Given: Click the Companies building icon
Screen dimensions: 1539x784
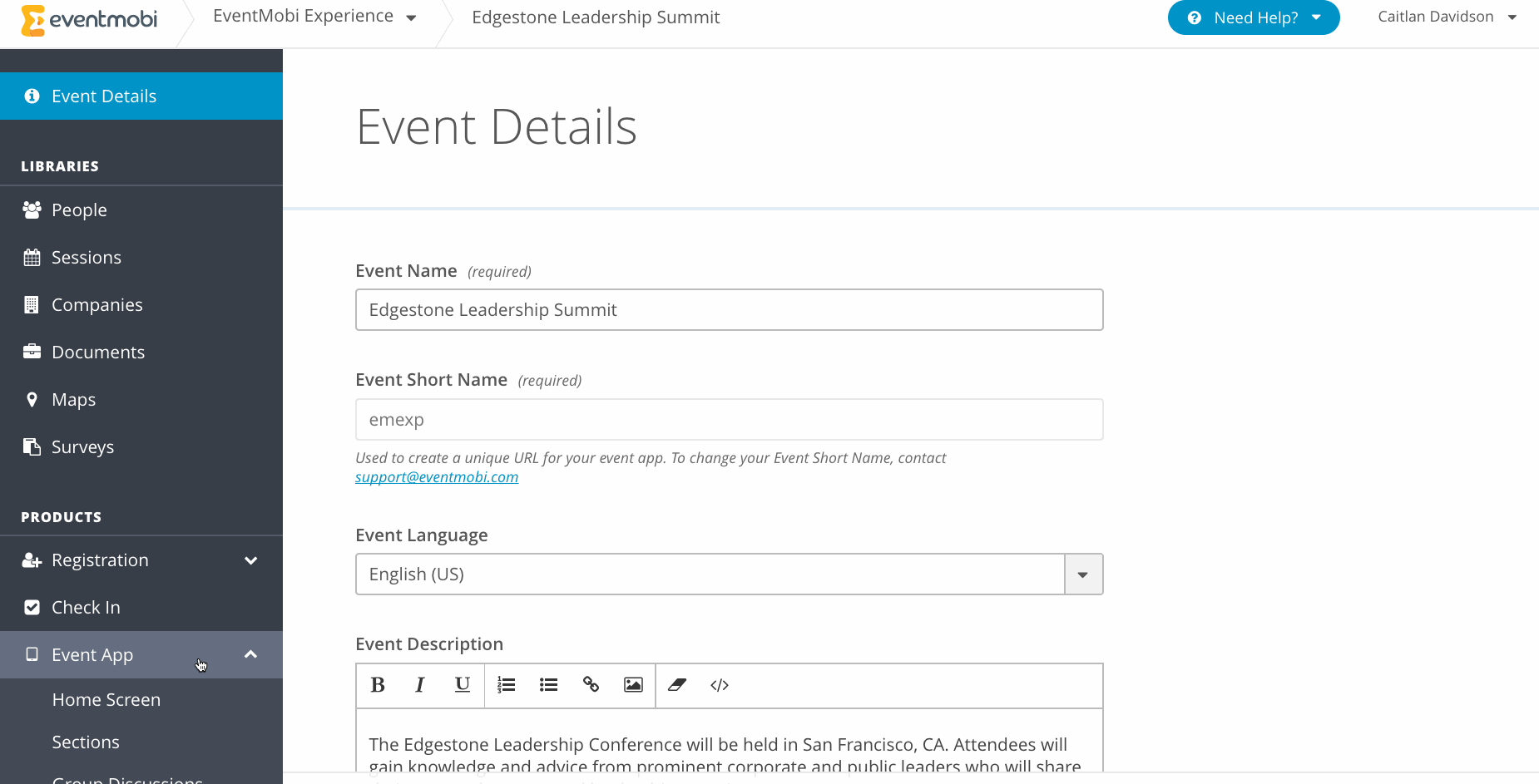Looking at the screenshot, I should click(32, 304).
